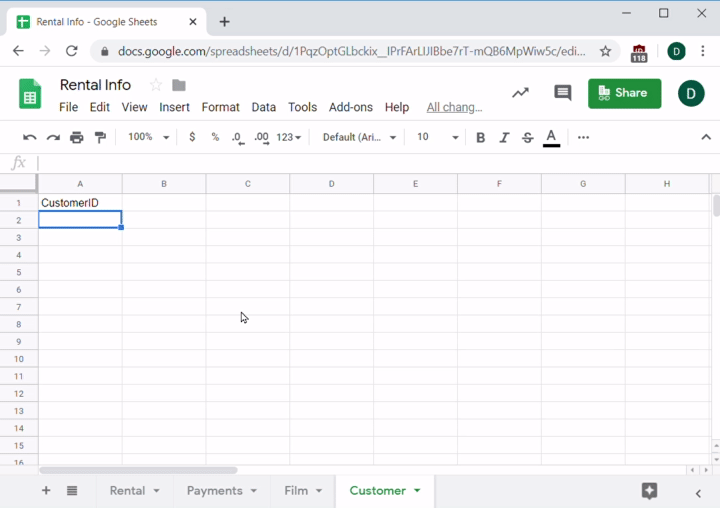Open the comment history icon
This screenshot has width=720, height=508.
[x=563, y=93]
